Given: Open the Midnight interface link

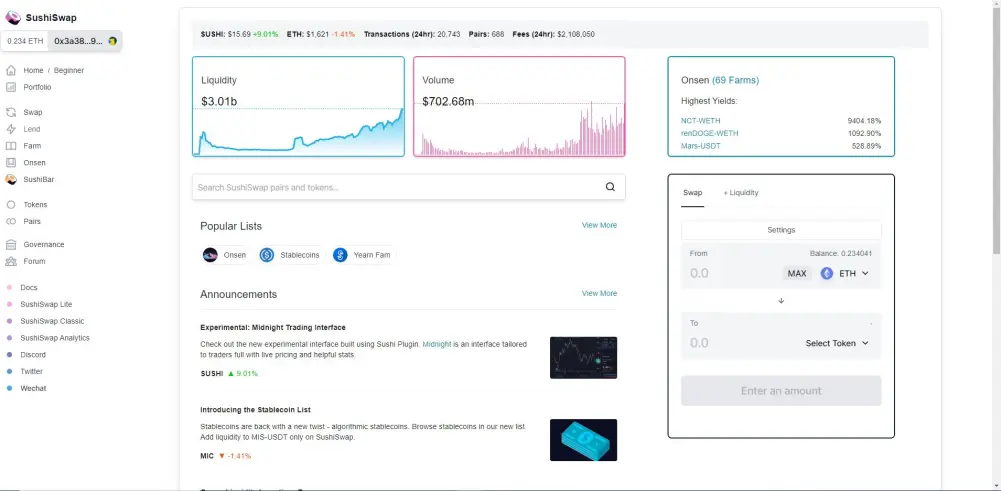Looking at the screenshot, I should [x=437, y=344].
